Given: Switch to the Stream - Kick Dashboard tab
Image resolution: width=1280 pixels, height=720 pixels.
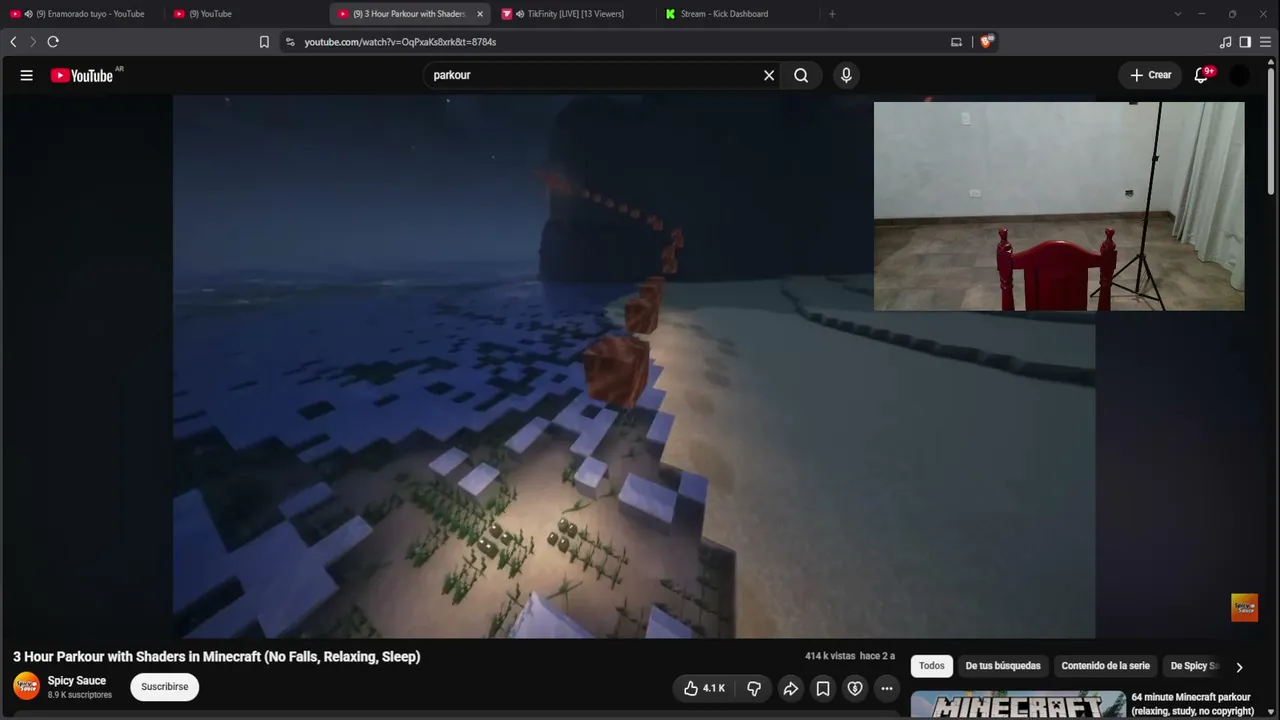Looking at the screenshot, I should (738, 14).
